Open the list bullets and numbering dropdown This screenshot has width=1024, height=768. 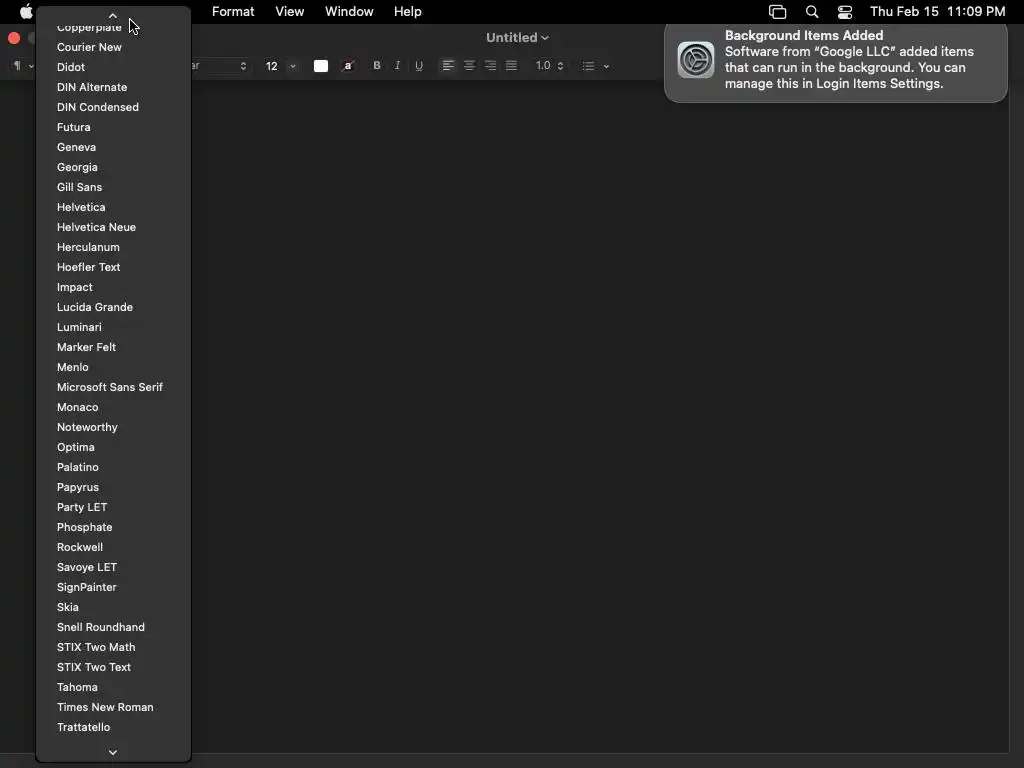(596, 66)
